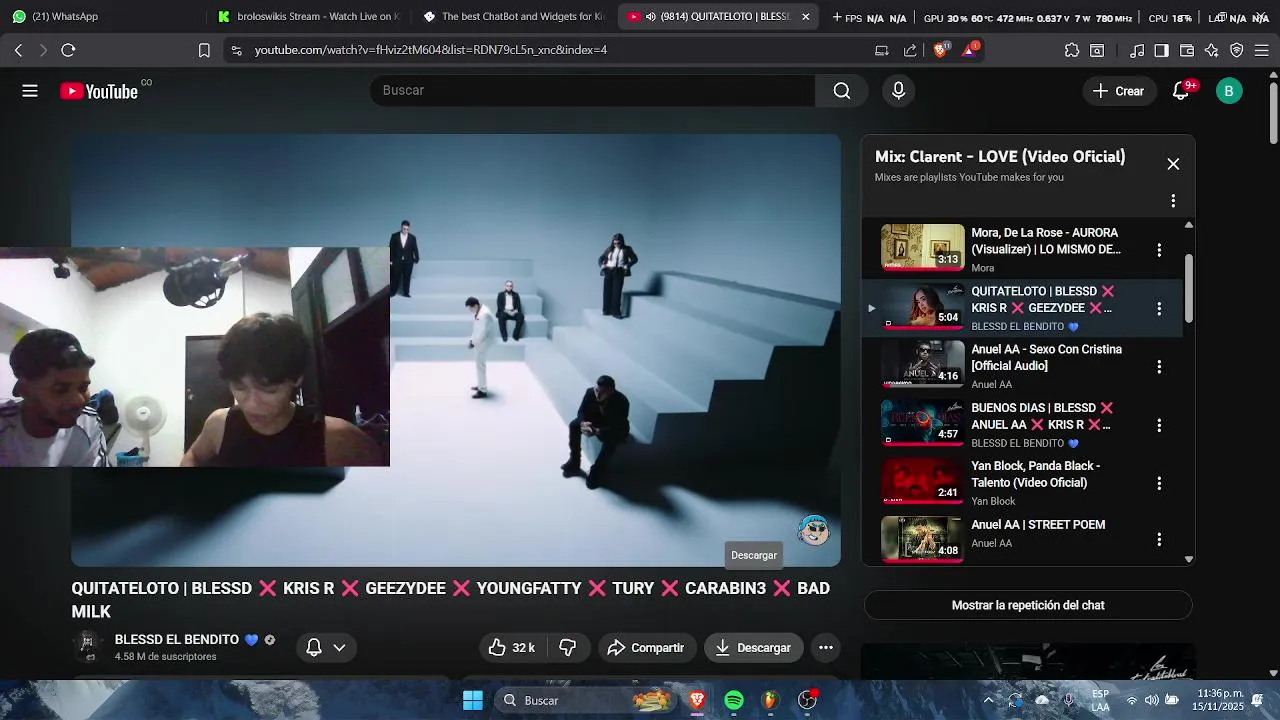Go back with the browser back arrow
This screenshot has height=720, width=1280.
(x=19, y=50)
